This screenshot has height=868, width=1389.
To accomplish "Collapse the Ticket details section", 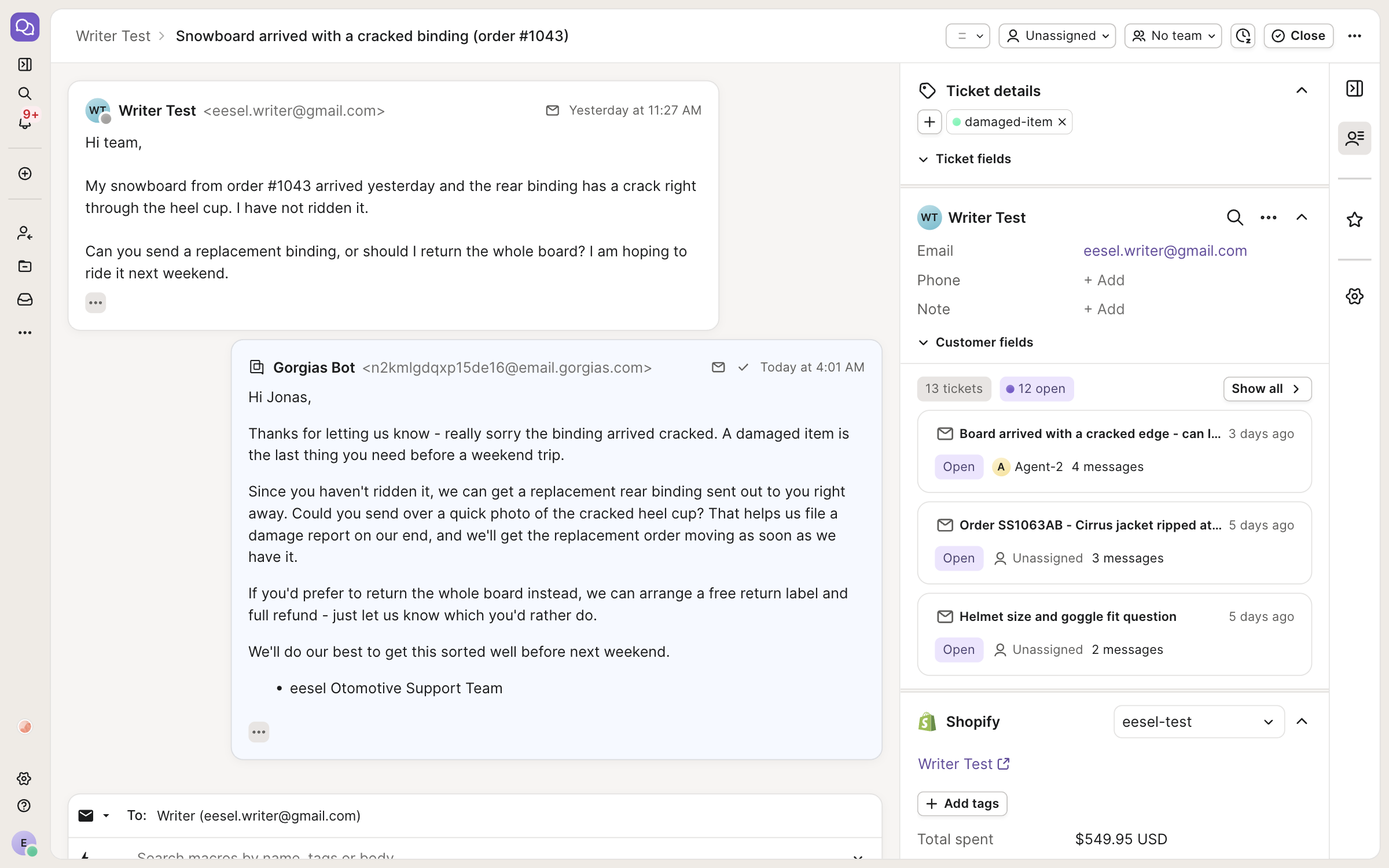I will coord(1301,90).
